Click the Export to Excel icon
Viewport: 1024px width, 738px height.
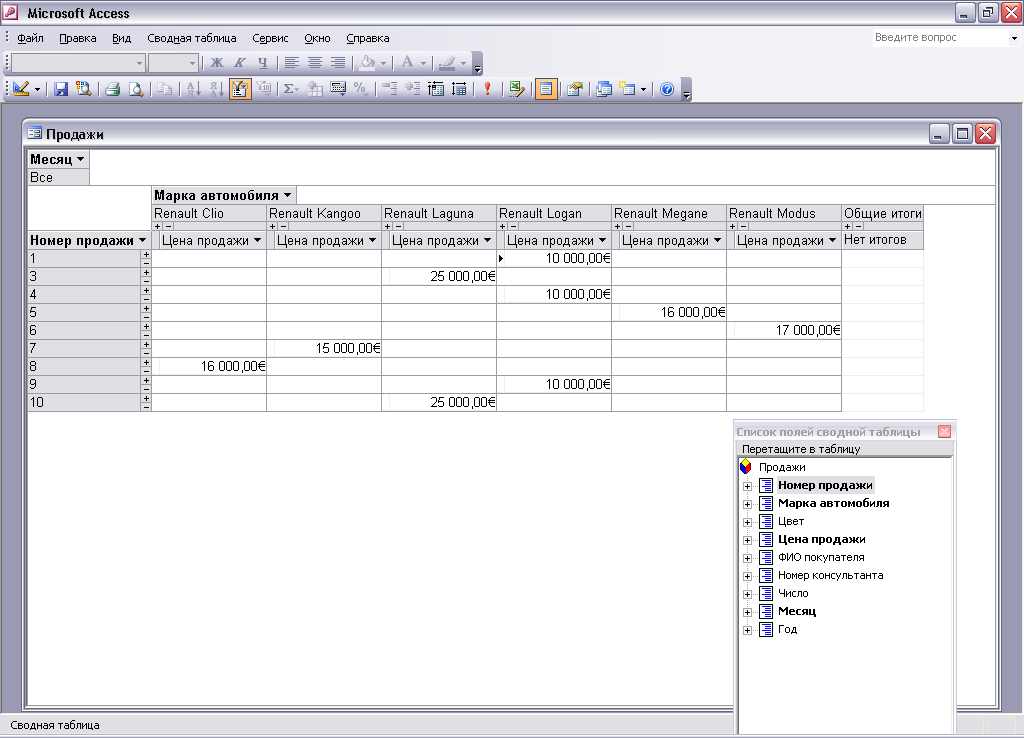(x=517, y=89)
